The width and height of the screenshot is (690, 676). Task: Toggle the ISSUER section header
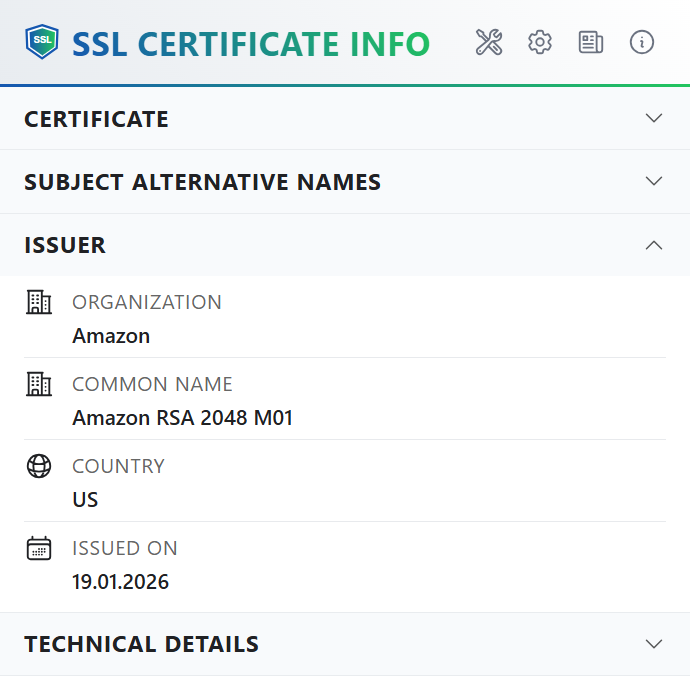345,245
